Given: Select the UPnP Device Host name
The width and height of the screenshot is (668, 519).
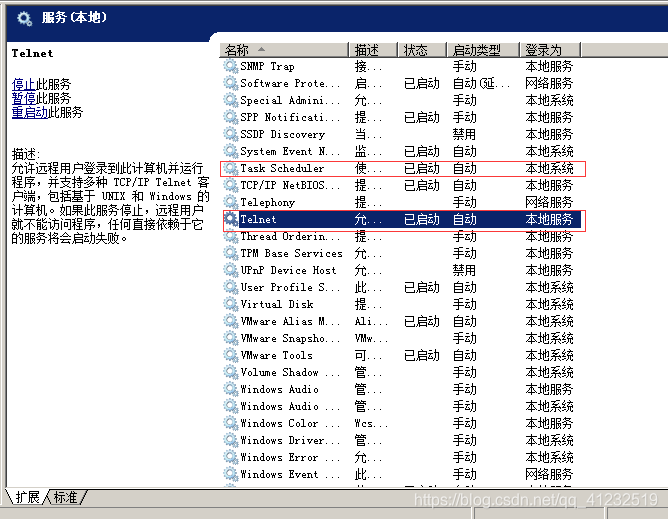Looking at the screenshot, I should pos(288,271).
